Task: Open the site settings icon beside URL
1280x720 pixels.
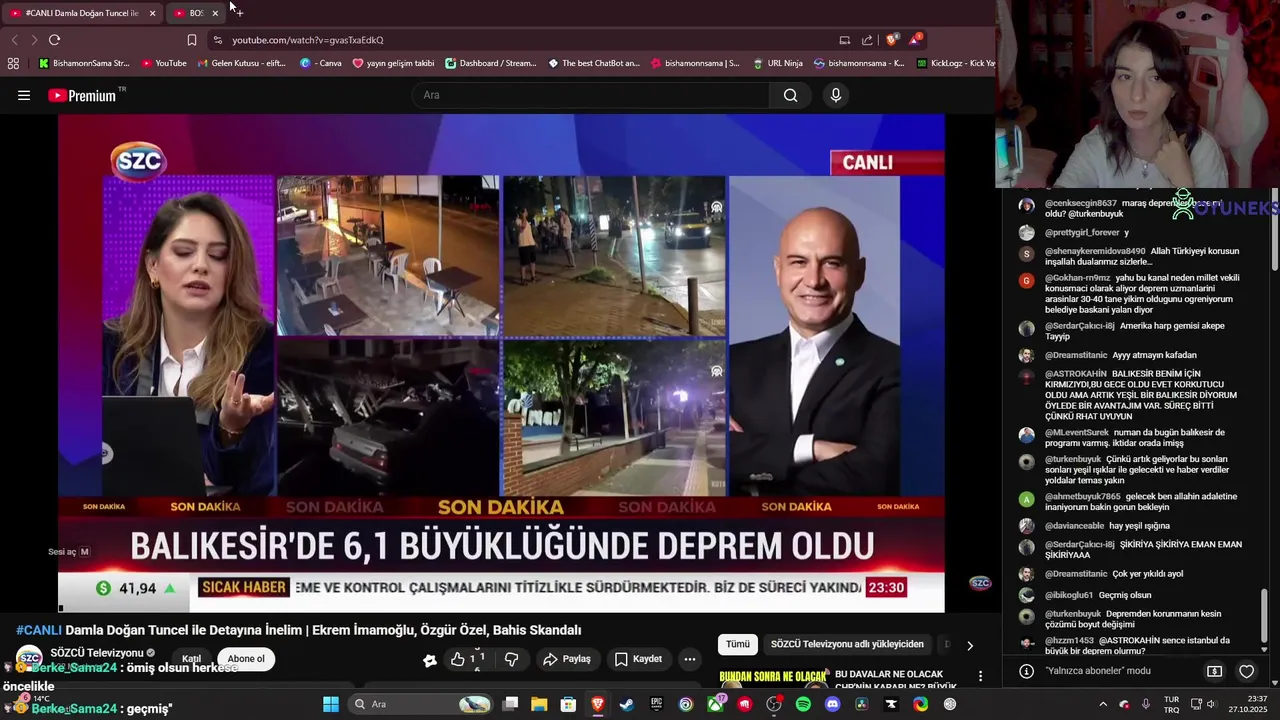Action: pyautogui.click(x=217, y=40)
